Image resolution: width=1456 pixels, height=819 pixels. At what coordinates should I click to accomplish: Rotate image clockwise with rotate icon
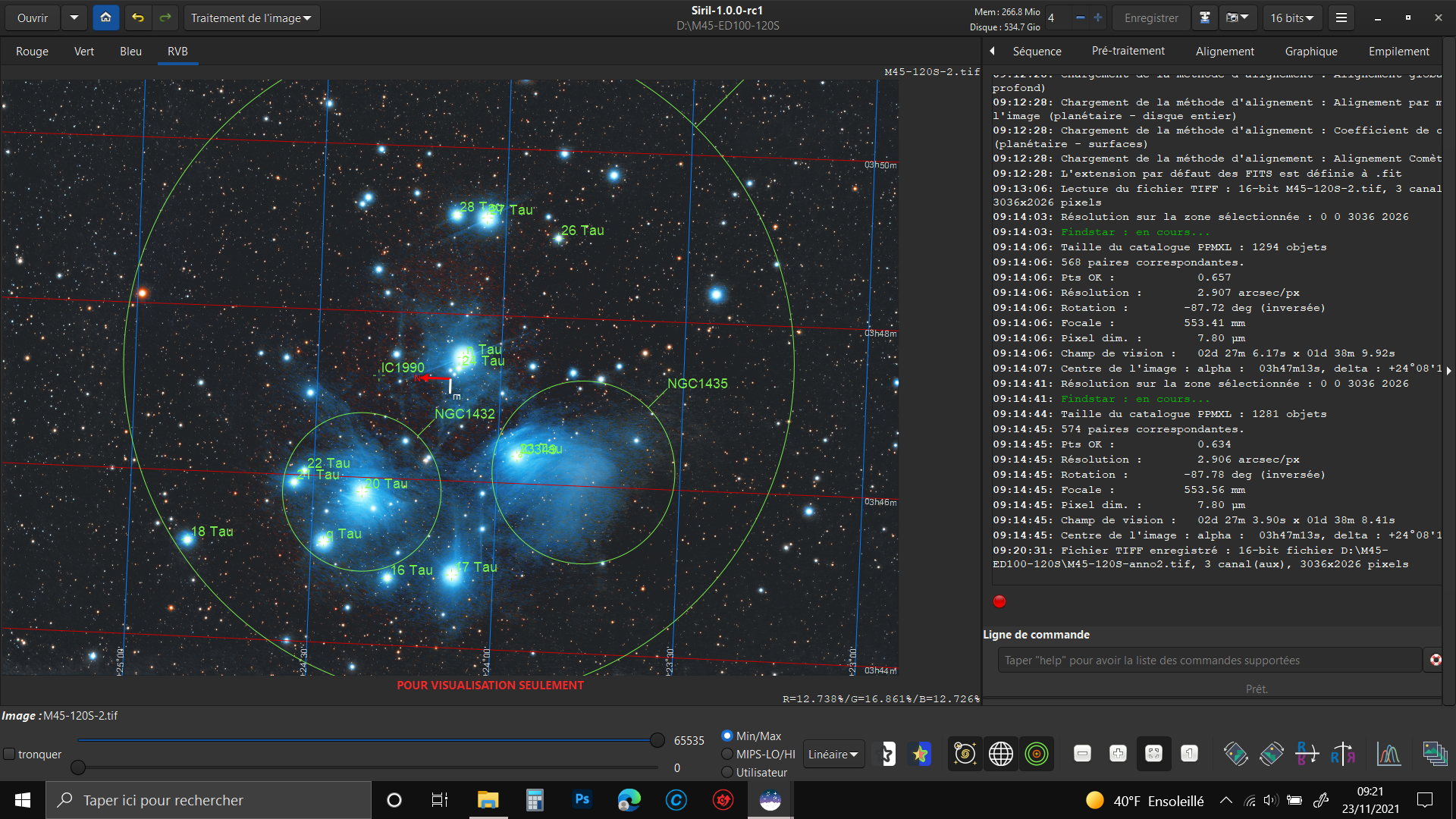pyautogui.click(x=1272, y=754)
